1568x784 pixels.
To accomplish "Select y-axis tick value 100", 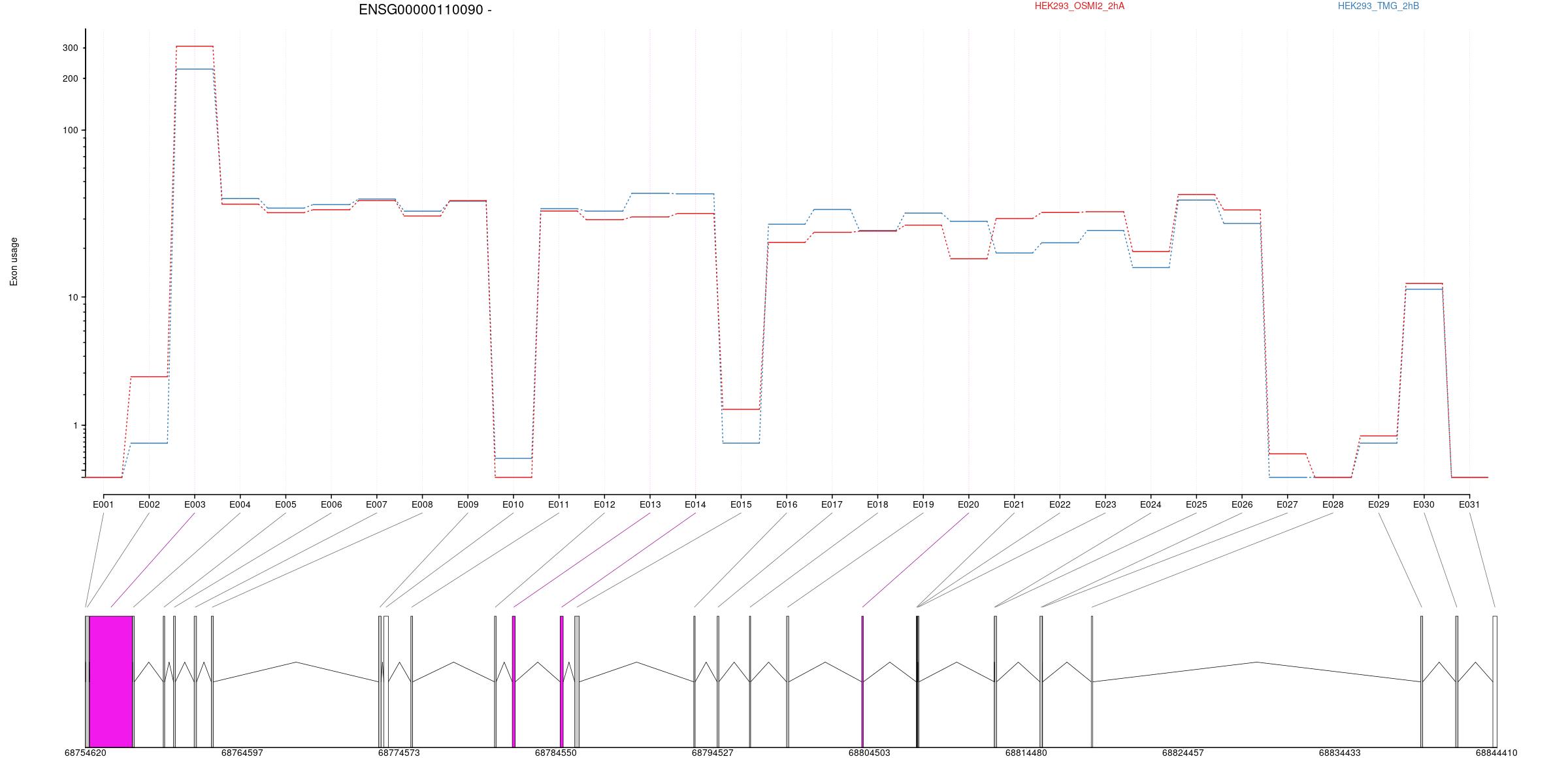I will click(x=70, y=130).
